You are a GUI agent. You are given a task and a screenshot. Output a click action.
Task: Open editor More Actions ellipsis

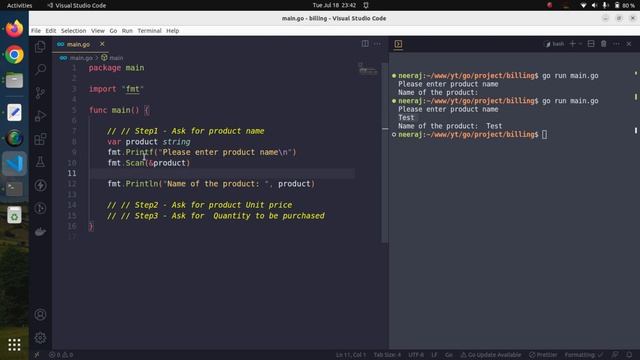click(x=378, y=44)
